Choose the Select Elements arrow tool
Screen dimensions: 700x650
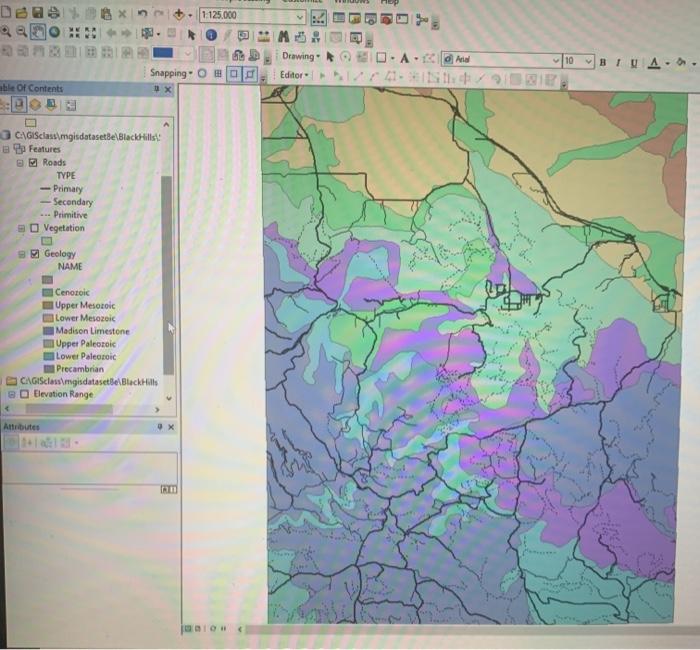tap(192, 35)
